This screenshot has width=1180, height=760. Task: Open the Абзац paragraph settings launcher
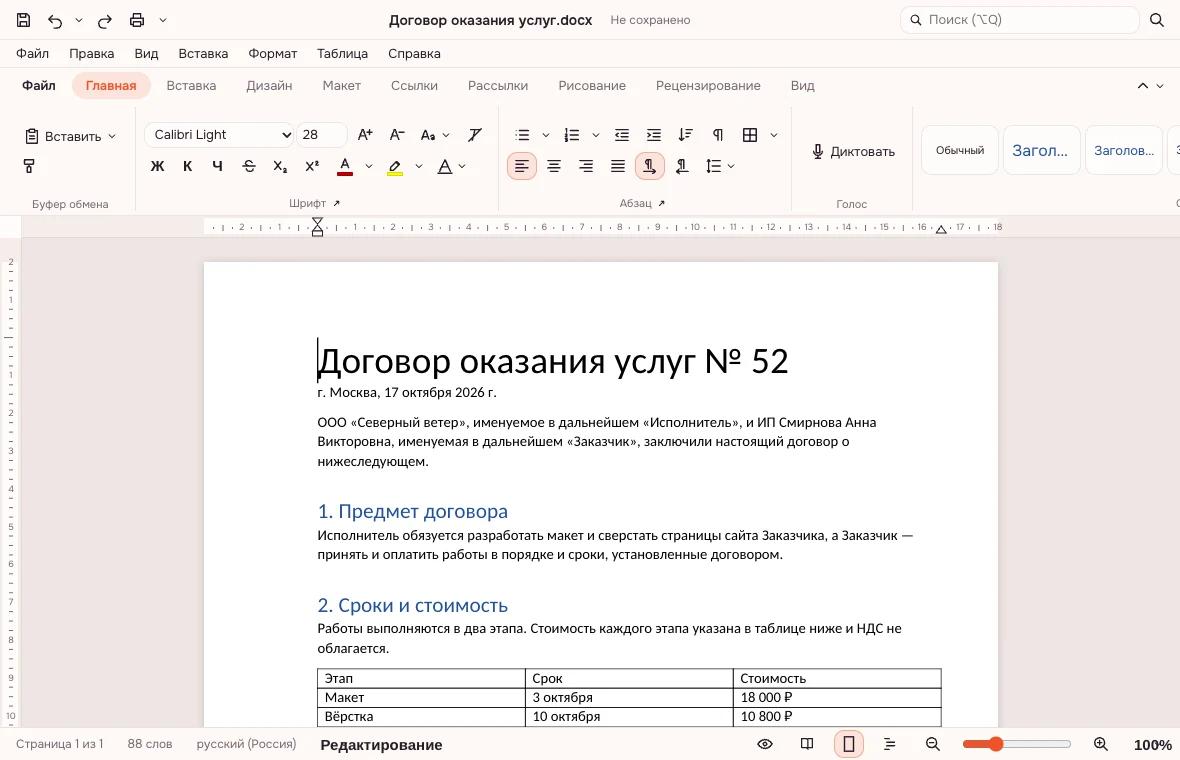pos(661,203)
